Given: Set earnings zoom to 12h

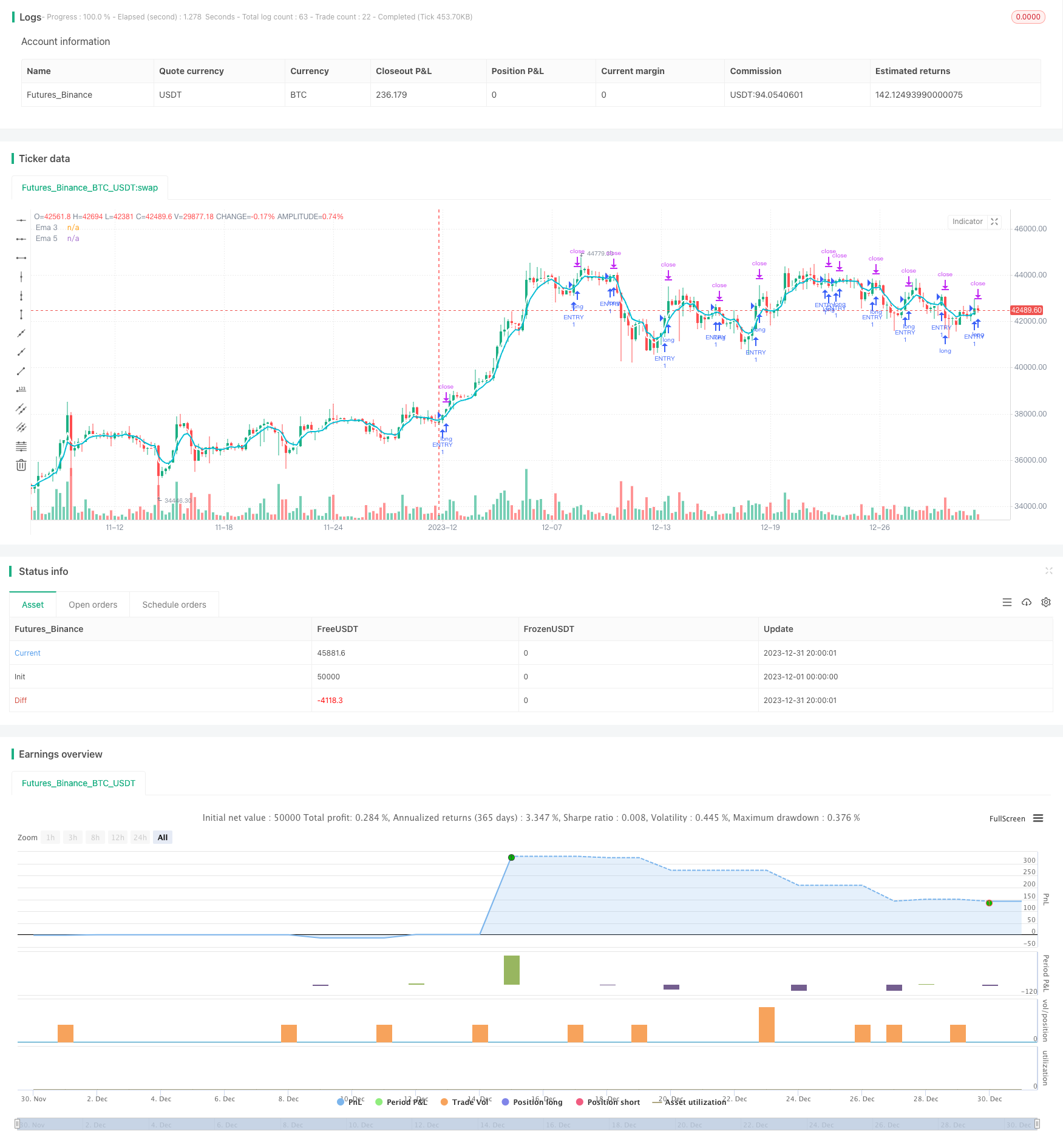Looking at the screenshot, I should [x=118, y=837].
